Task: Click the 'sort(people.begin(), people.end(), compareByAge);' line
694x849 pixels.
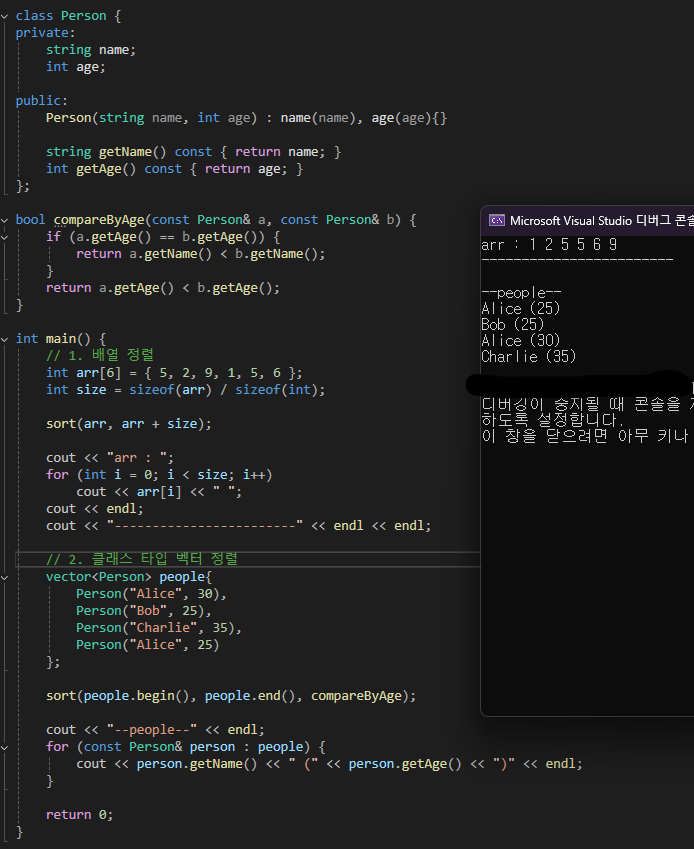Action: [x=231, y=696]
